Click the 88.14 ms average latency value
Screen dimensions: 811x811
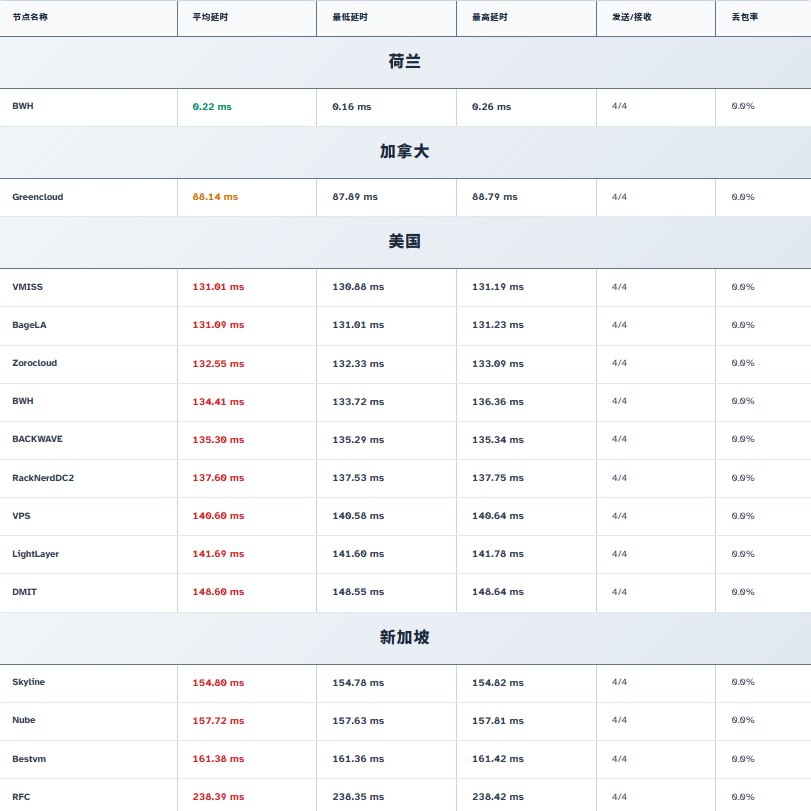[215, 197]
